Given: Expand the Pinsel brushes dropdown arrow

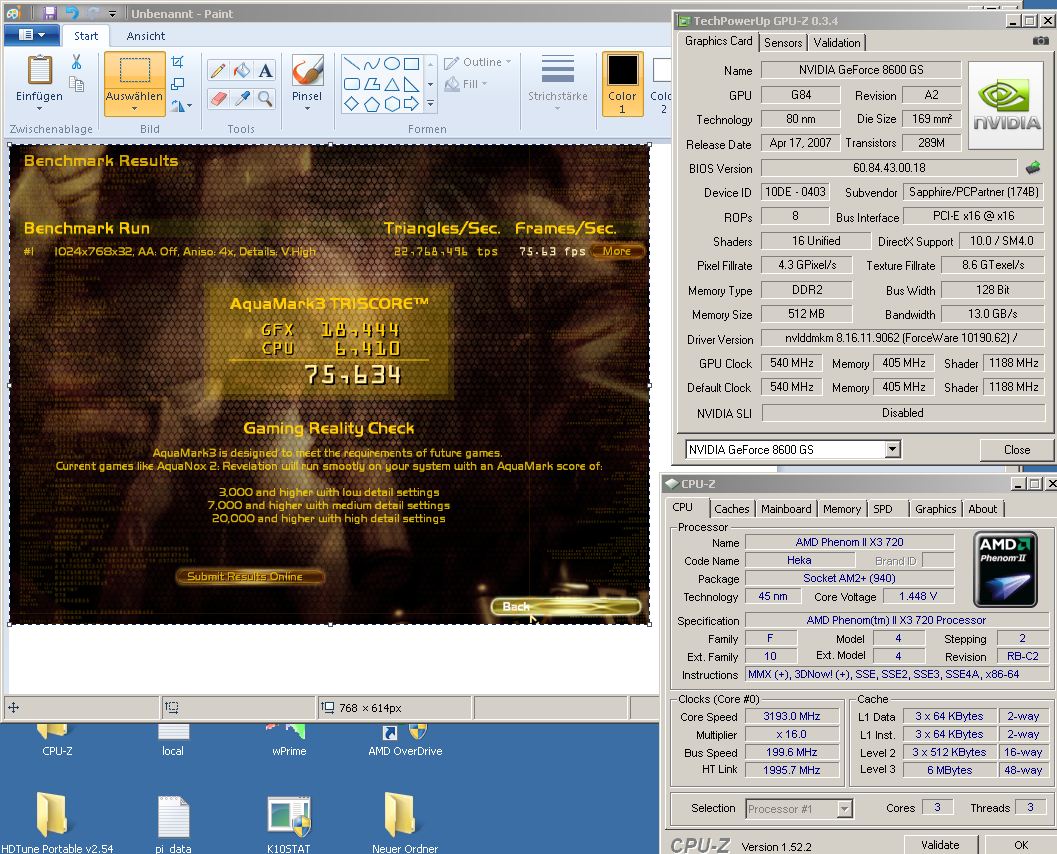Looking at the screenshot, I should click(307, 109).
